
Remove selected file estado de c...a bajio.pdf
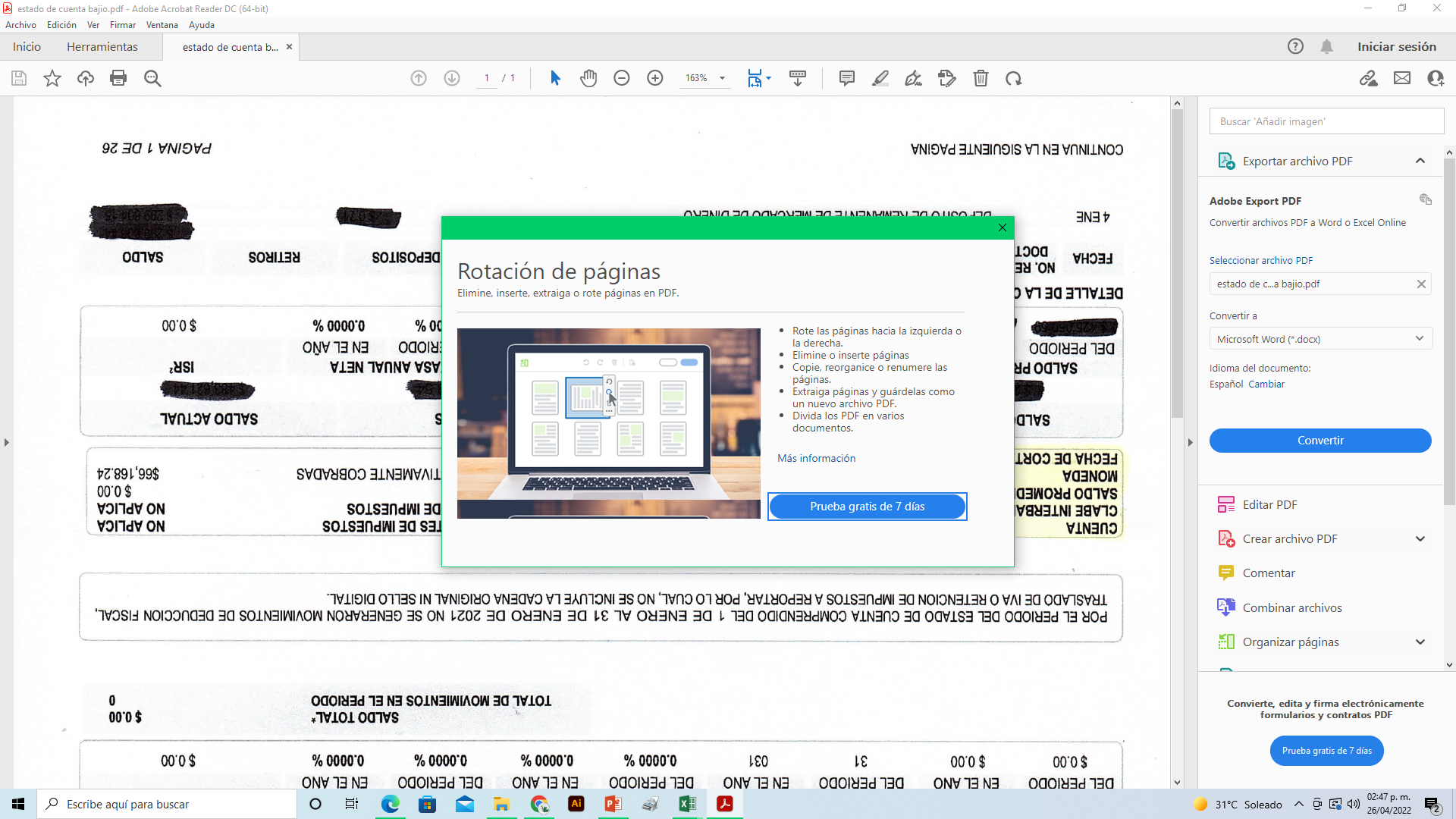(1421, 284)
